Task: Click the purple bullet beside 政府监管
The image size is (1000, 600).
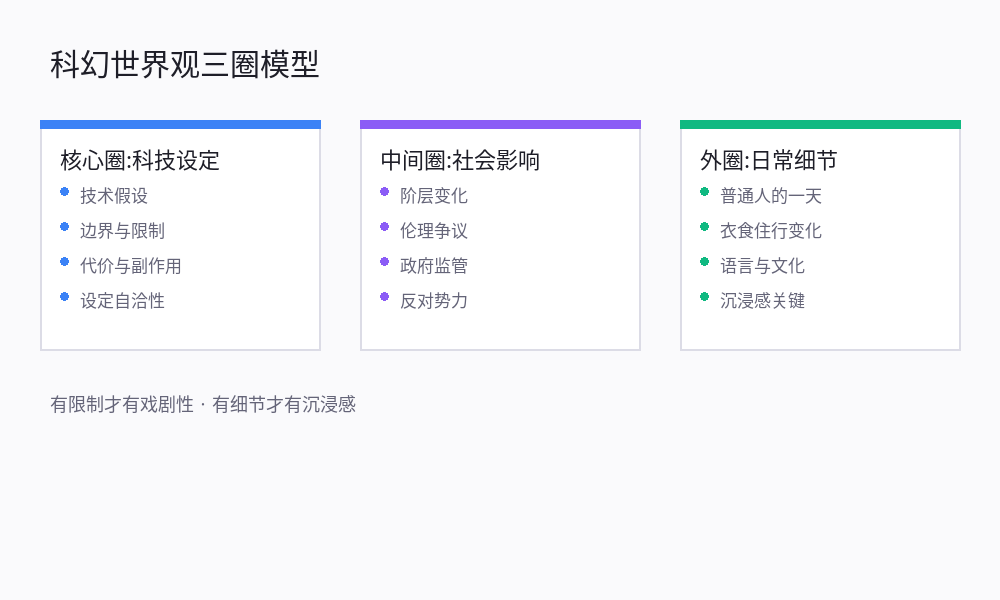Action: (385, 262)
